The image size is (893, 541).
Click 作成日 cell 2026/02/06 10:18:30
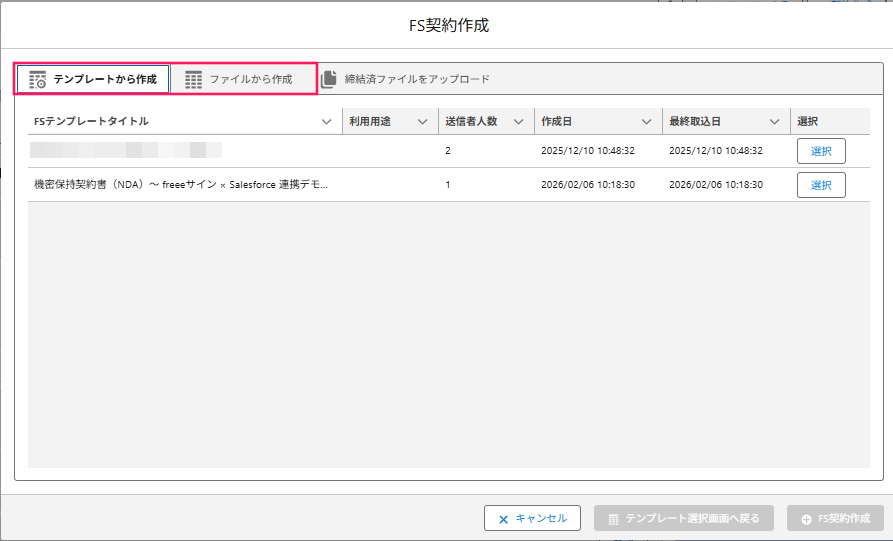pos(588,185)
